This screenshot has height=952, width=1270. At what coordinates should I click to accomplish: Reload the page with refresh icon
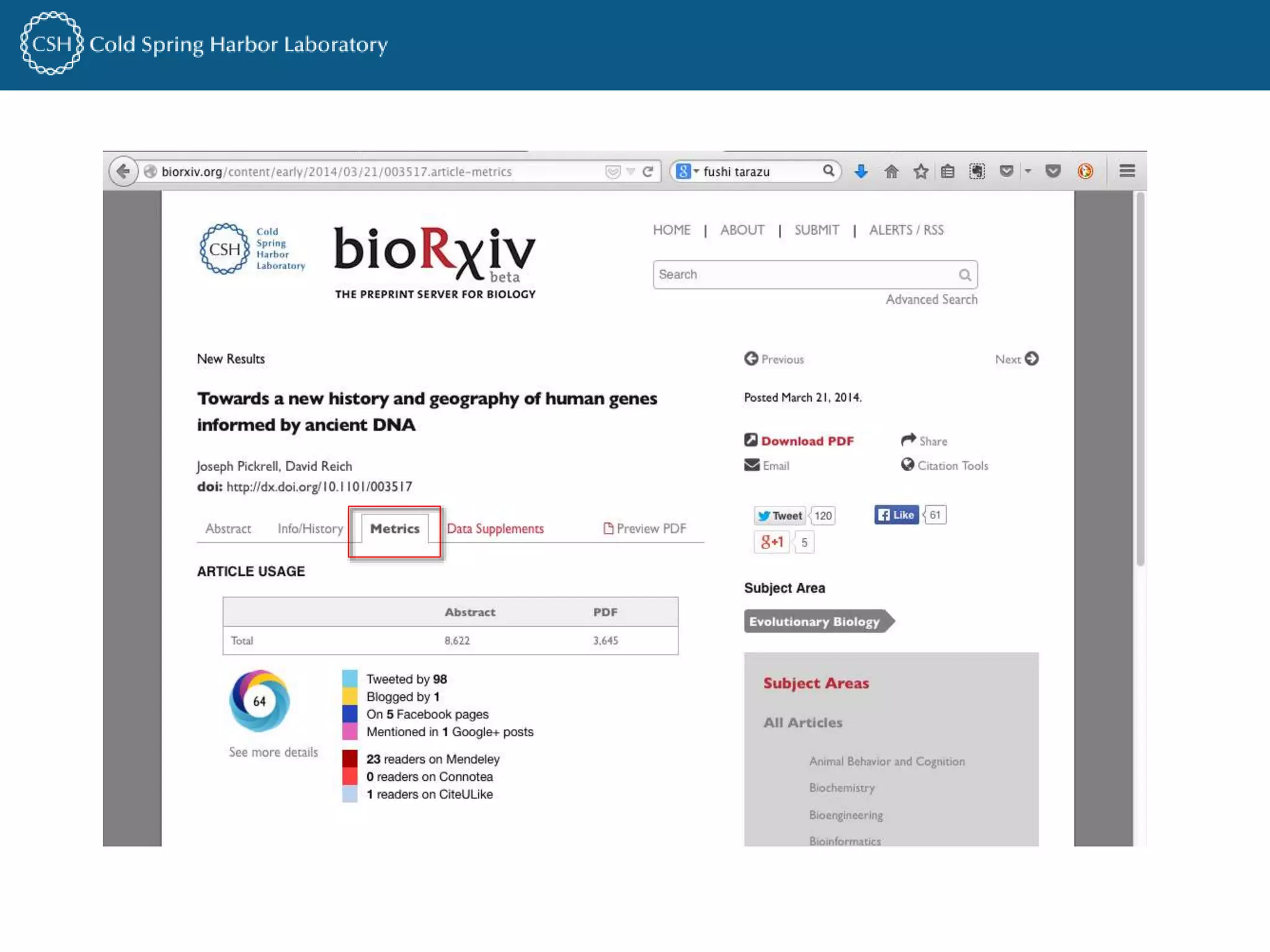pos(647,172)
